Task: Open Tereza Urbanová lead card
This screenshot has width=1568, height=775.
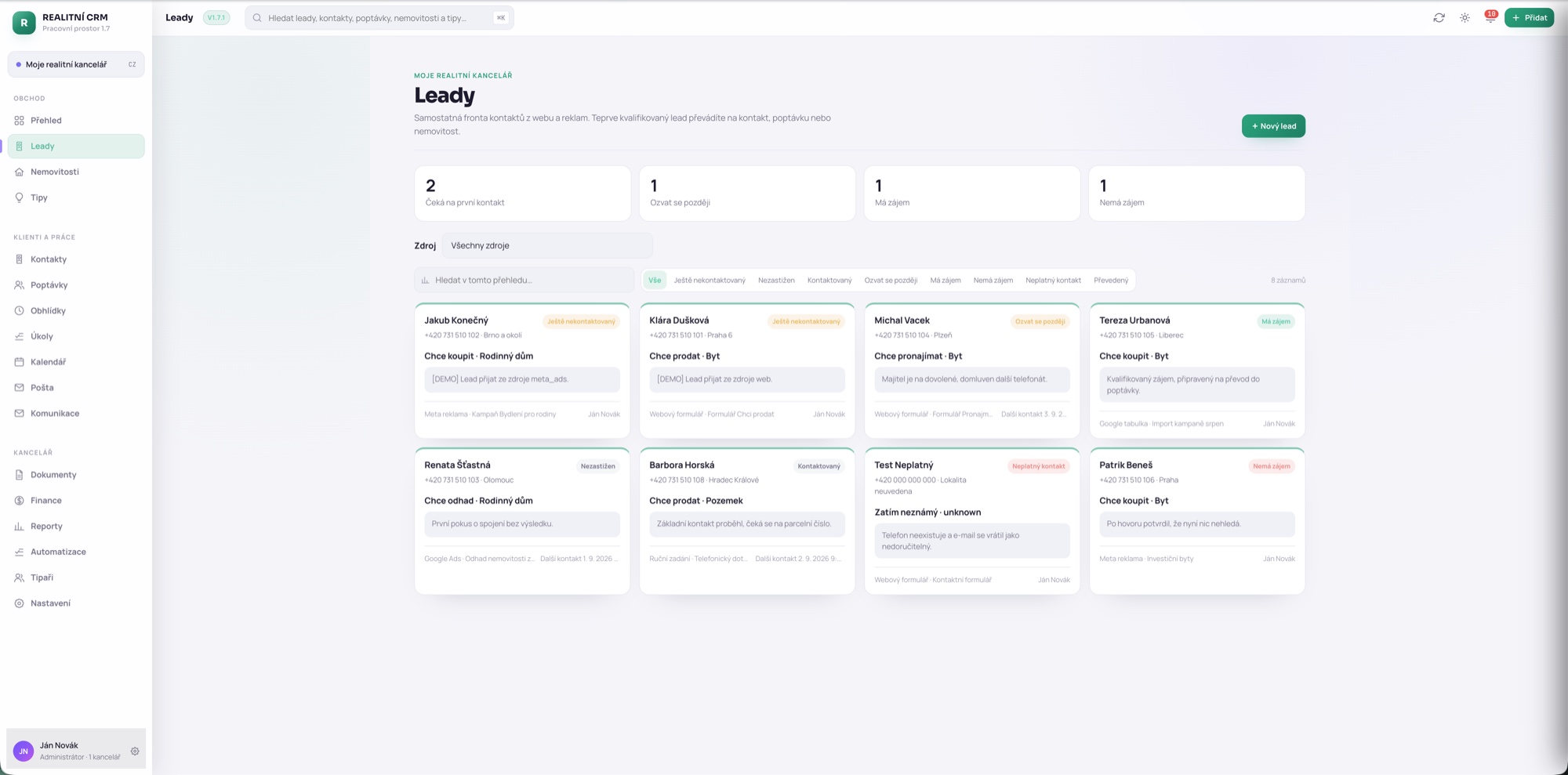Action: 1196,371
